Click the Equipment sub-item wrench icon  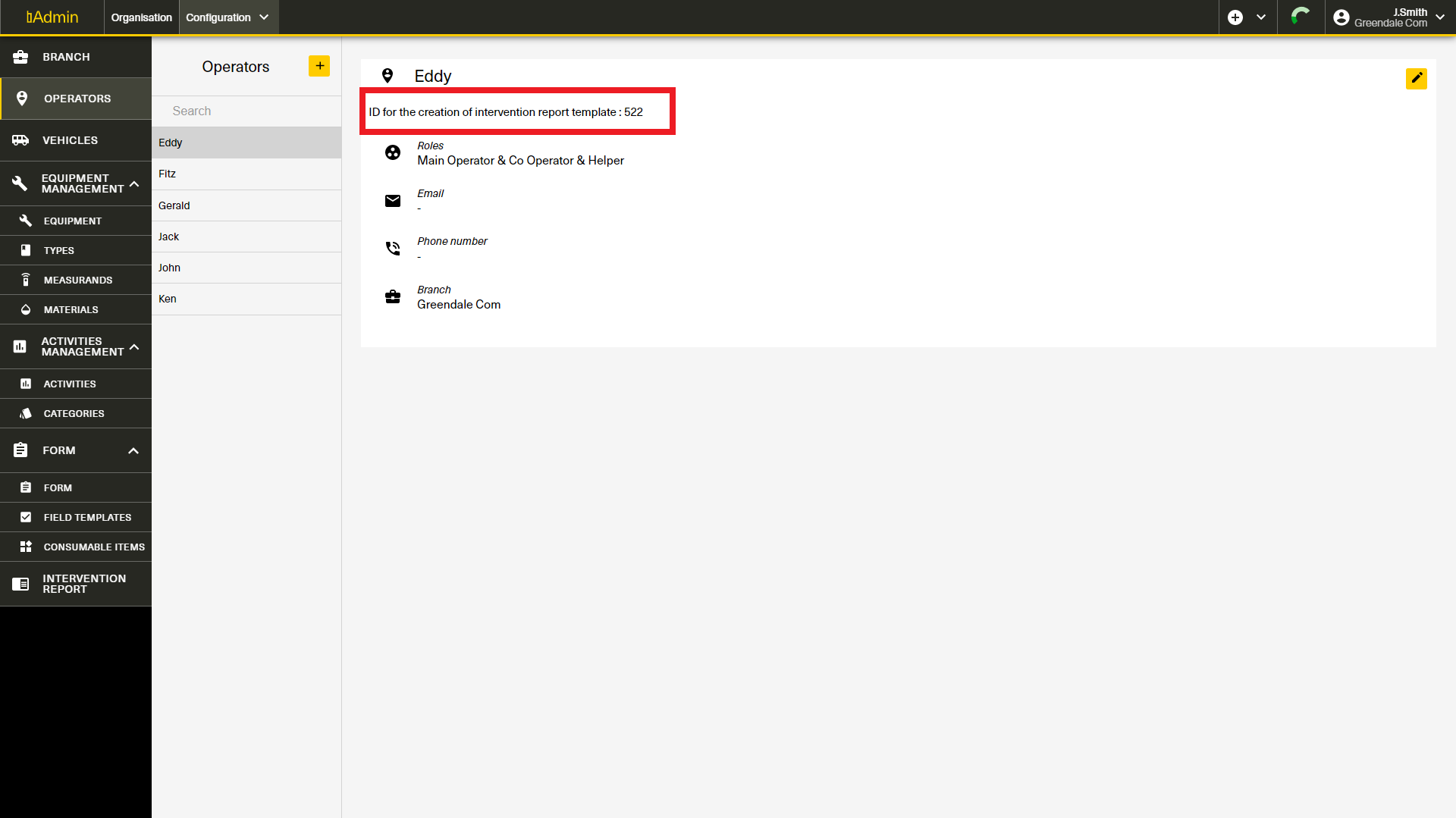coord(26,221)
